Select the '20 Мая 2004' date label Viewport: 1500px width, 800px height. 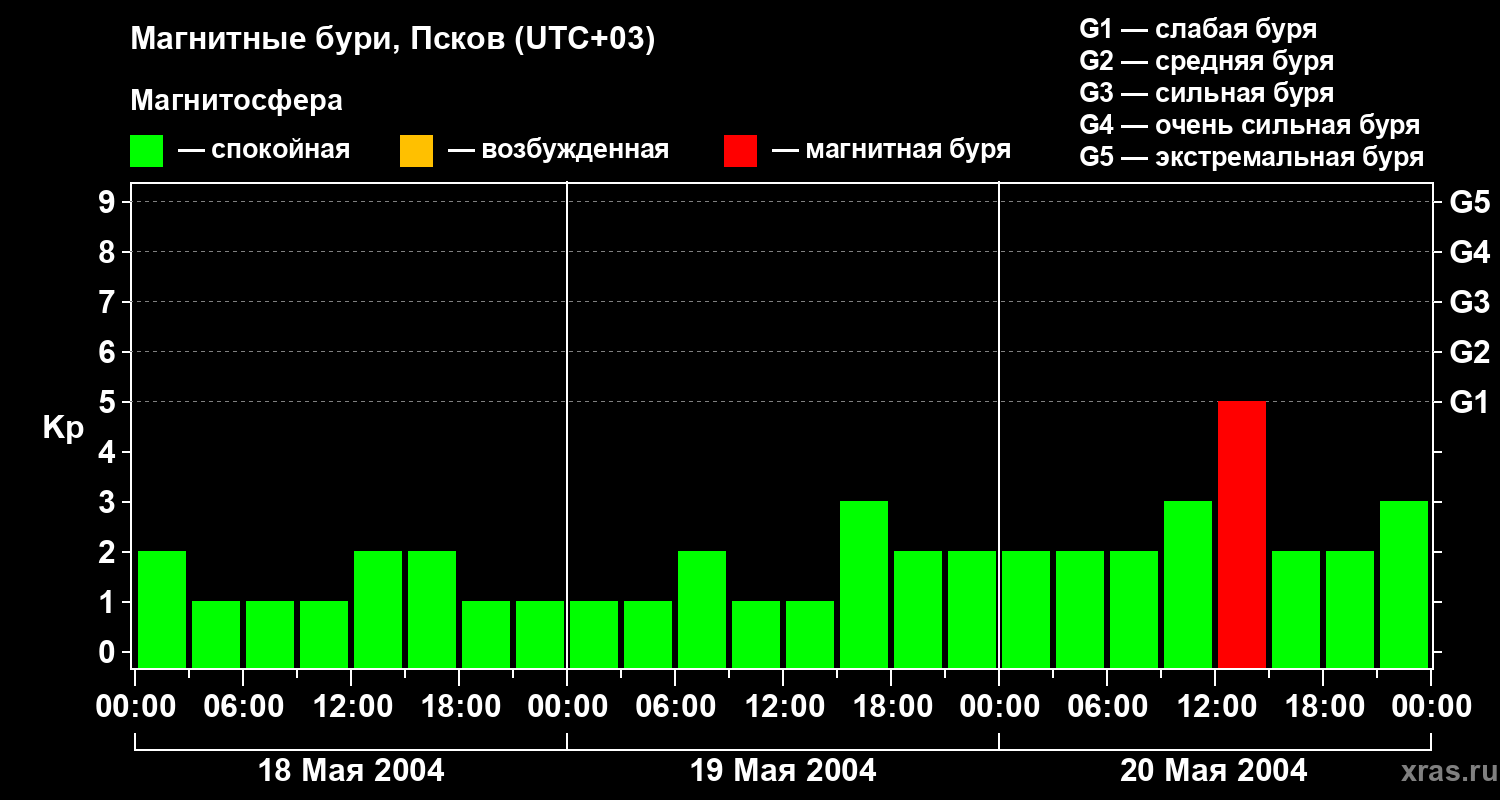[1213, 771]
